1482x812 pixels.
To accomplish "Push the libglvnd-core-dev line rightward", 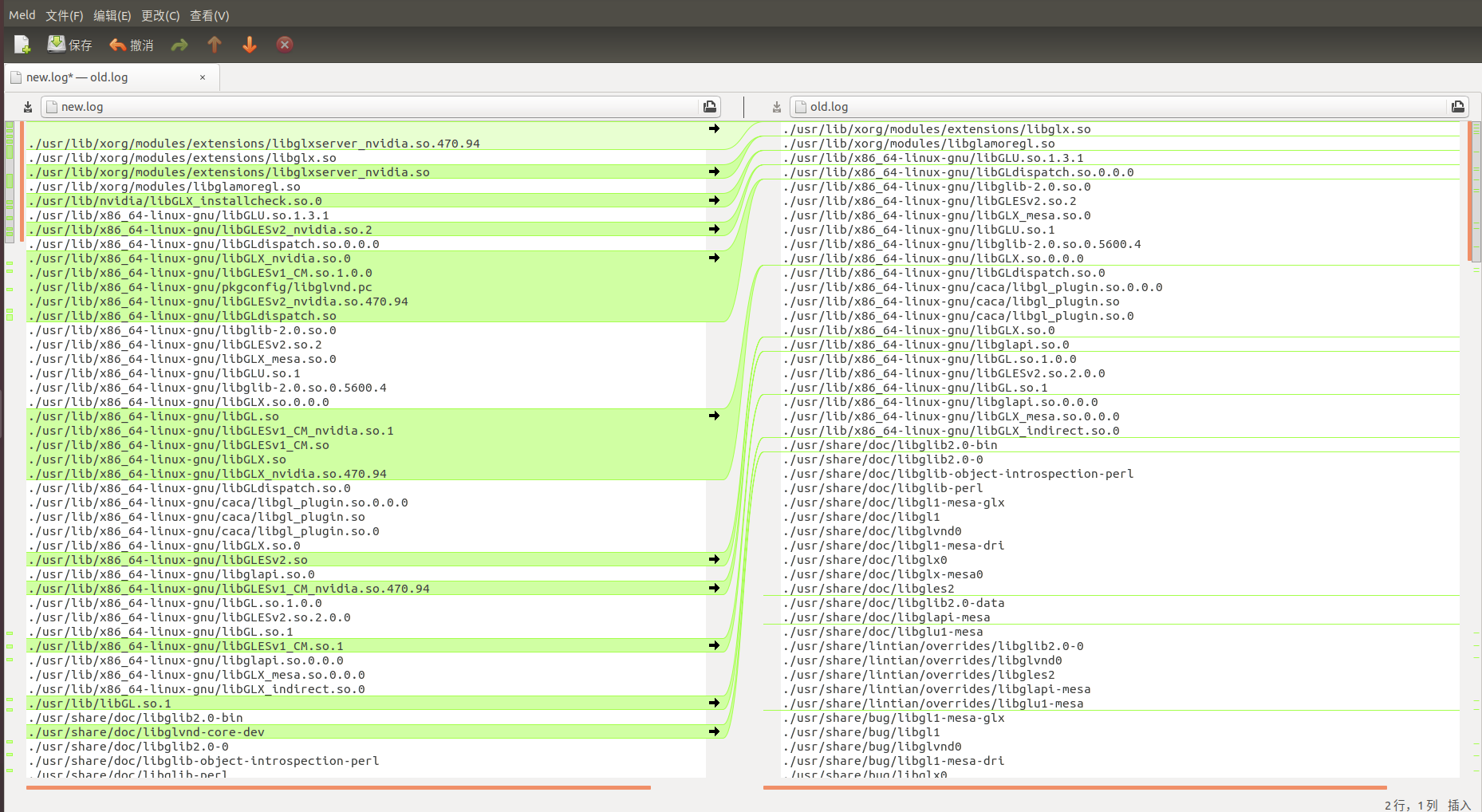I will (x=714, y=731).
